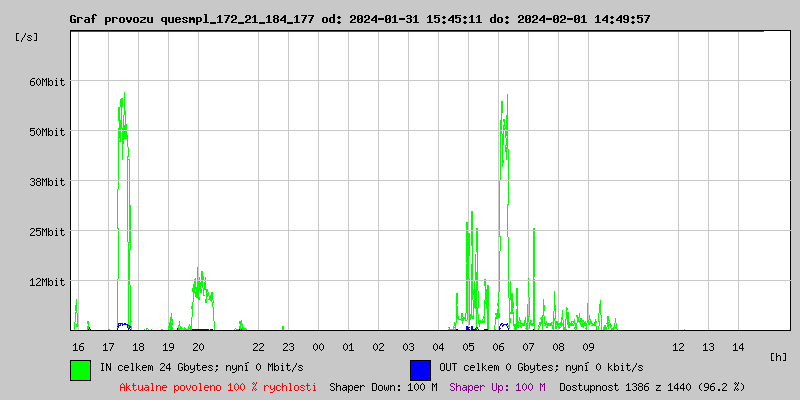Click the 38Mbit y-axis label
Viewport: 800px width, 400px height.
(x=46, y=182)
